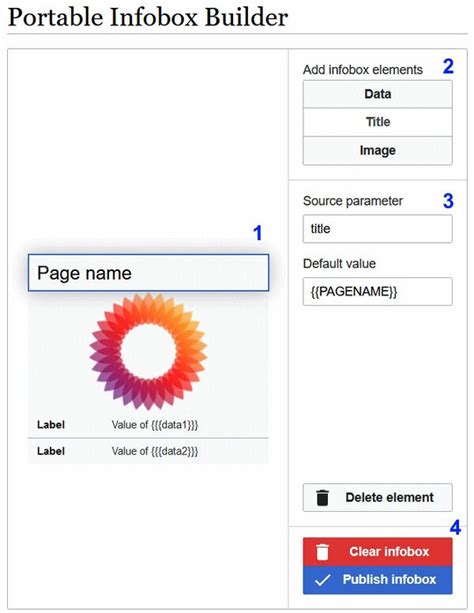Select the data1 row in preview

pos(148,425)
